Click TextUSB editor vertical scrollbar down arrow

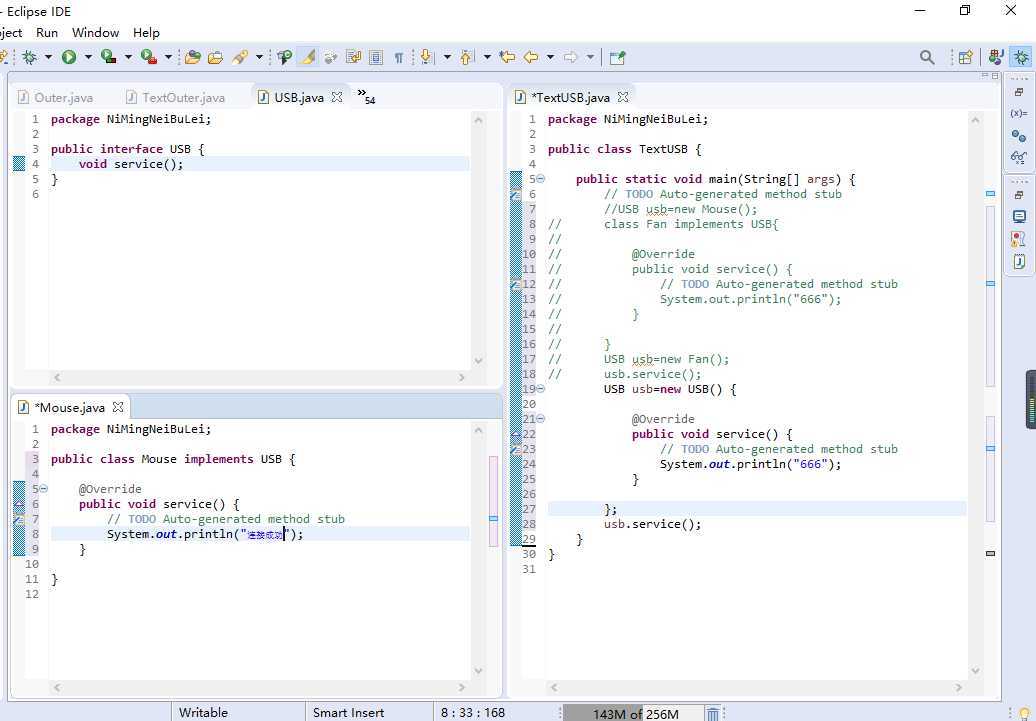975,671
